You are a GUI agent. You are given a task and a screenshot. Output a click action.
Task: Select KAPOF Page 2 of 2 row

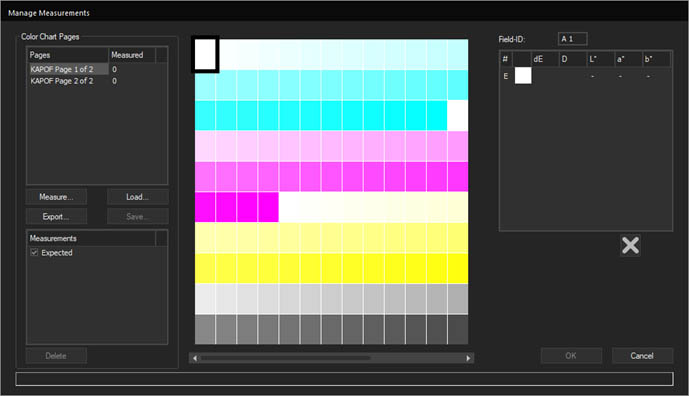pyautogui.click(x=97, y=81)
